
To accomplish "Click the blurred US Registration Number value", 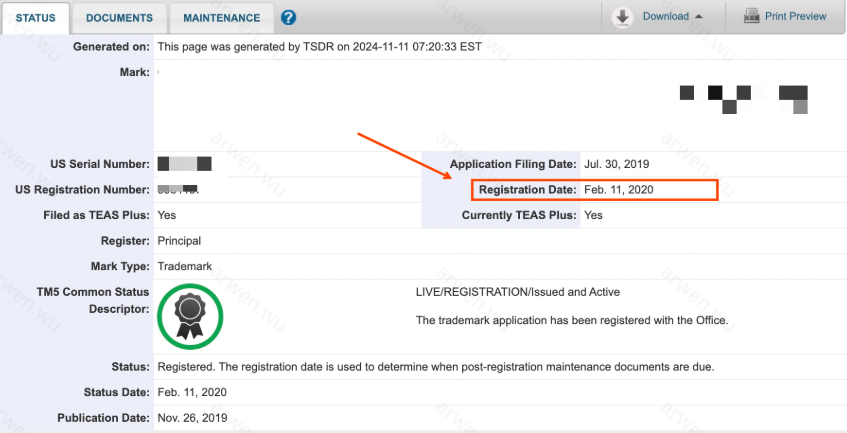I will [178, 189].
